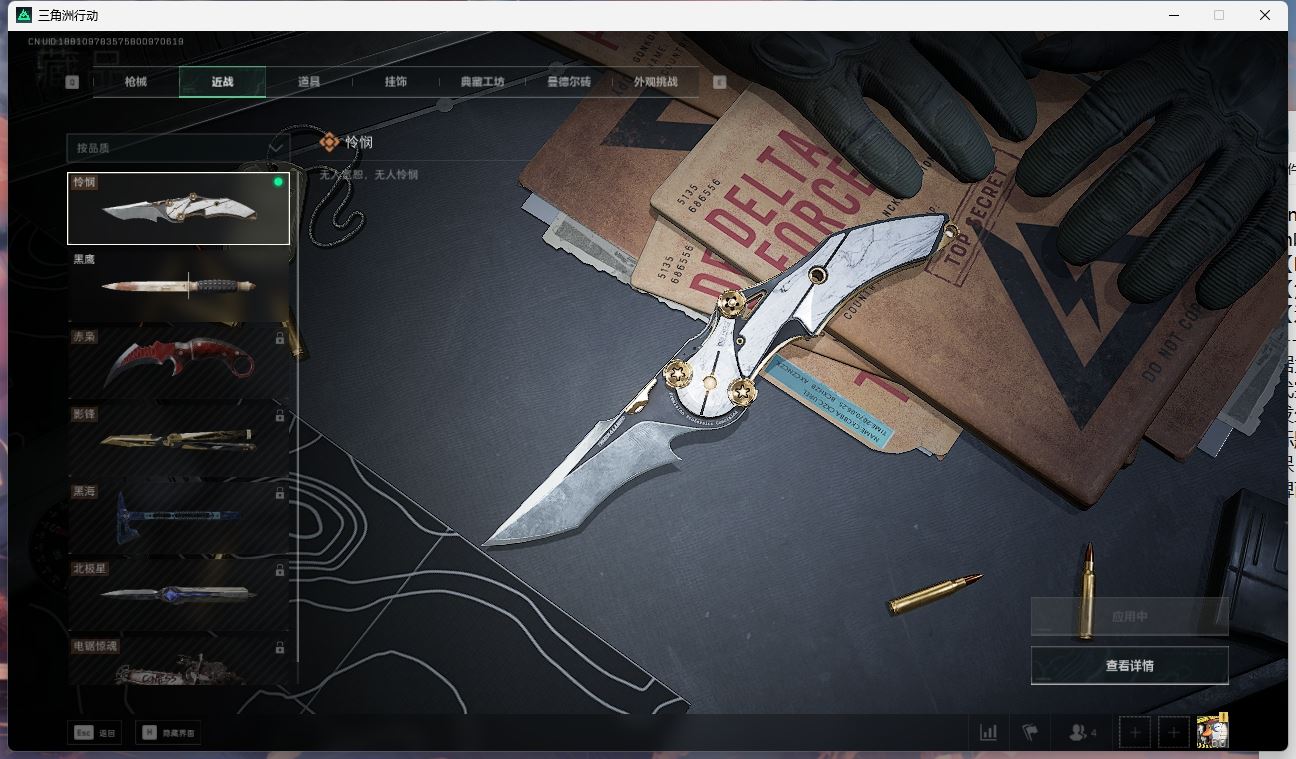
Task: Open the player avatar profile
Action: pyautogui.click(x=1212, y=732)
